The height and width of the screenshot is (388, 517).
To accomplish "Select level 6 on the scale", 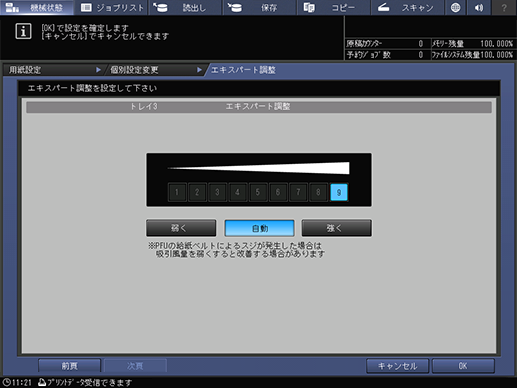I will pyautogui.click(x=278, y=192).
